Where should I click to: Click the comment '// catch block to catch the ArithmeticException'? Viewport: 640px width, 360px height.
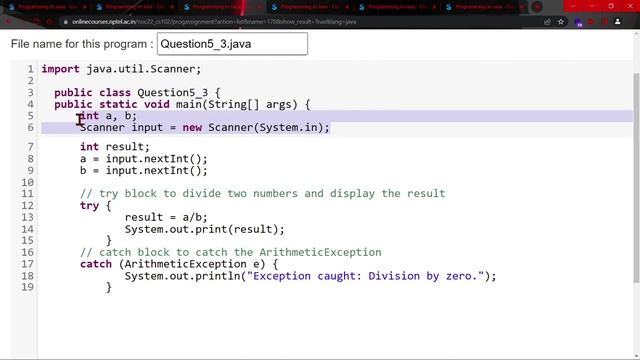tap(231, 252)
